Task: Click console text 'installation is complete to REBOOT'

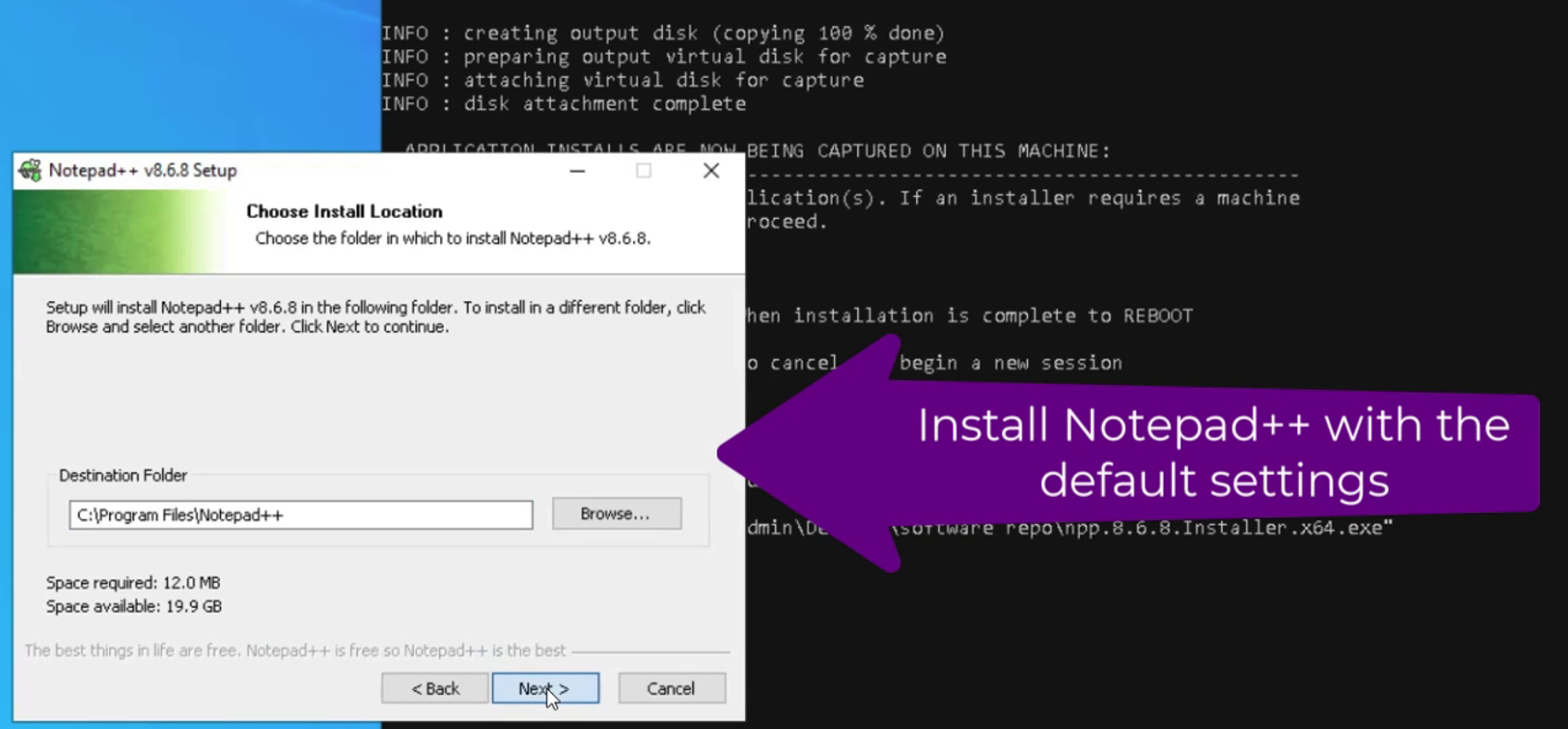Action: click(x=993, y=316)
